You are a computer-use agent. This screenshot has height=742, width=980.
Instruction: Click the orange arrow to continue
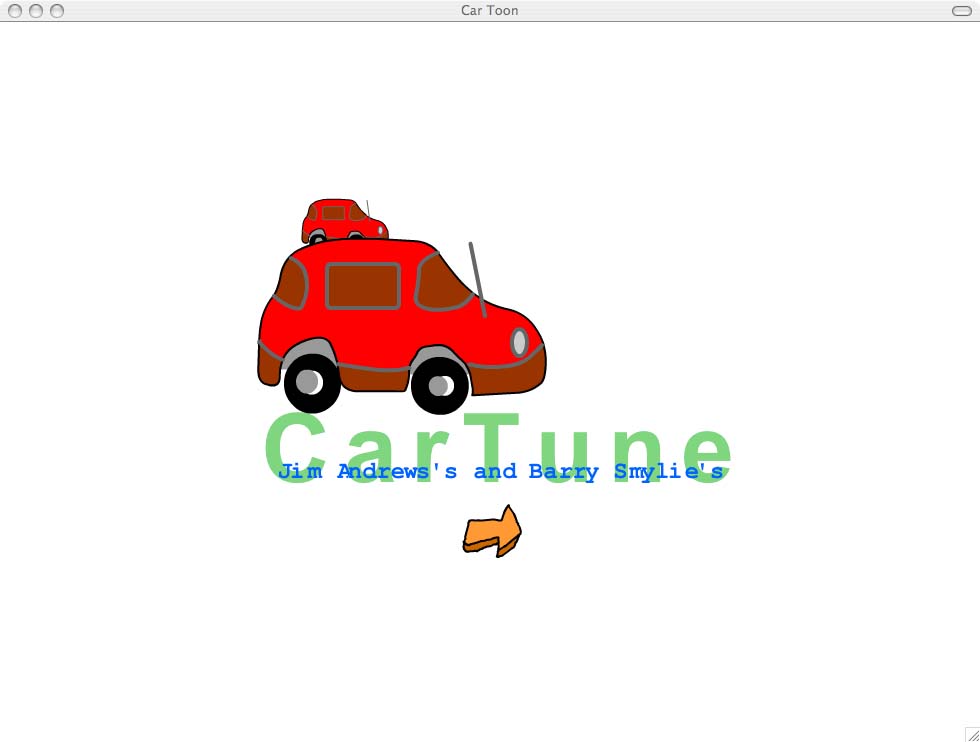(492, 531)
